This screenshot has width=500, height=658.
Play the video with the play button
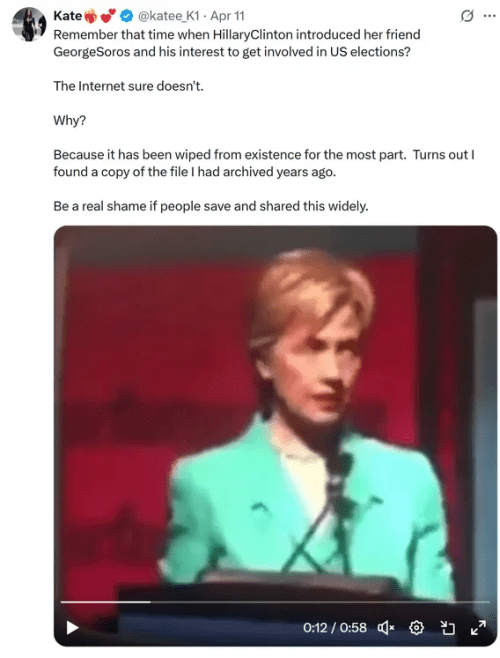[x=73, y=628]
